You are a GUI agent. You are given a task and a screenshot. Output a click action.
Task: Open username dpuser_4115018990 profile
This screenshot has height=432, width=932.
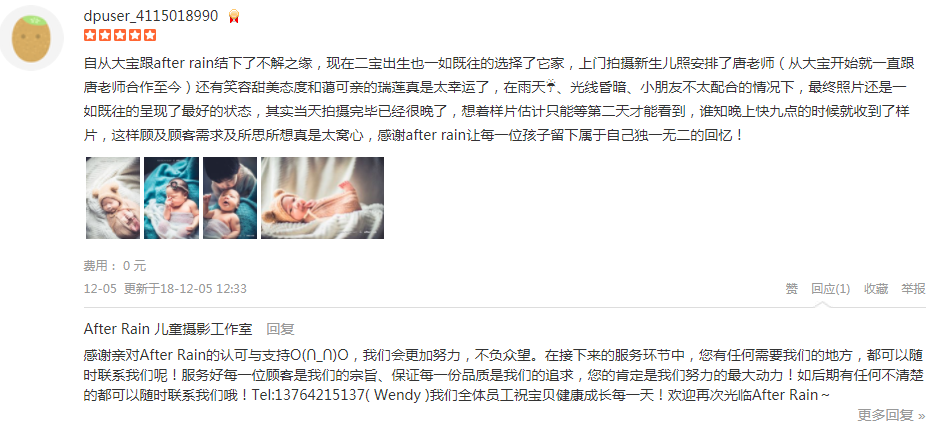(x=151, y=16)
